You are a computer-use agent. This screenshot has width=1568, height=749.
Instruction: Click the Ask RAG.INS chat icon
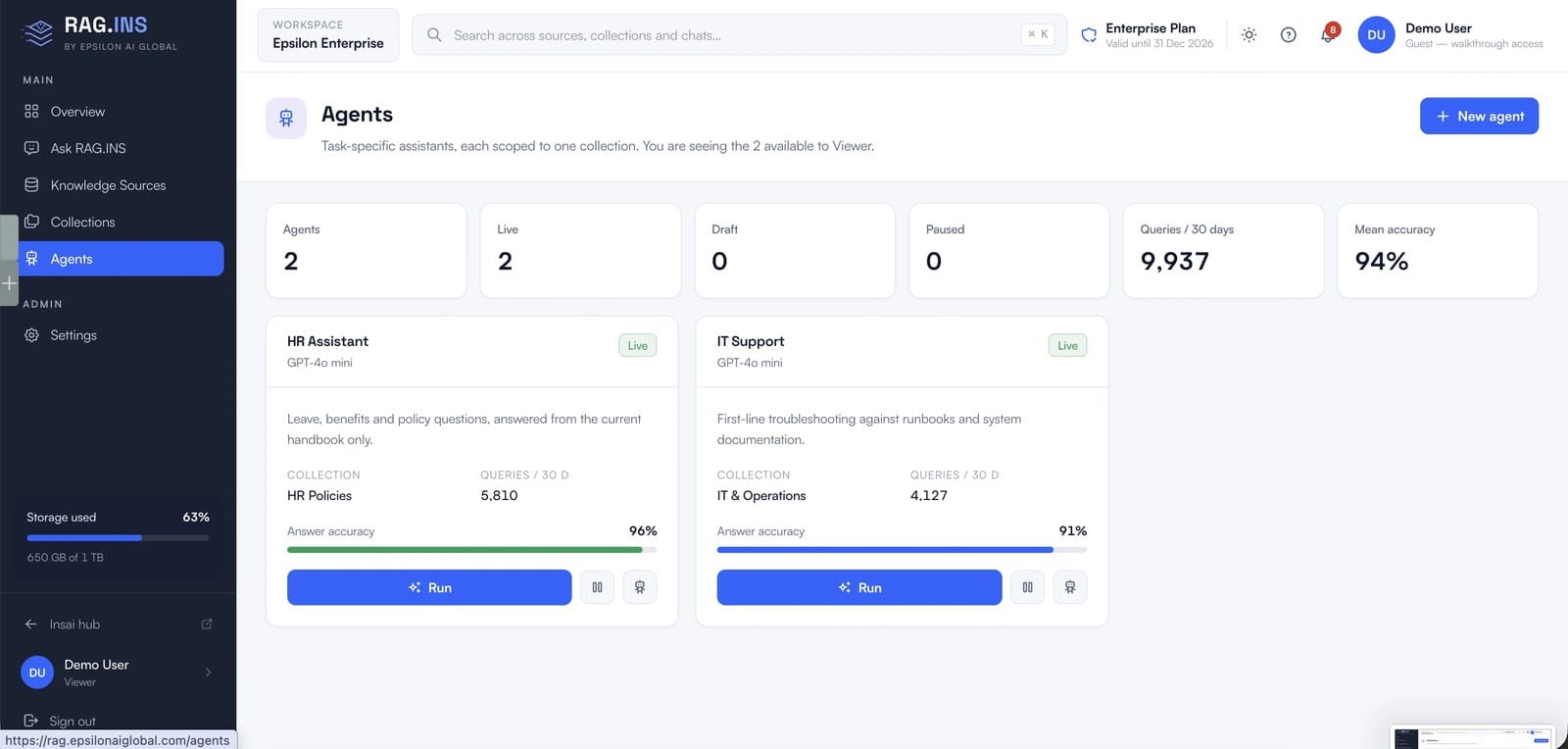(31, 148)
